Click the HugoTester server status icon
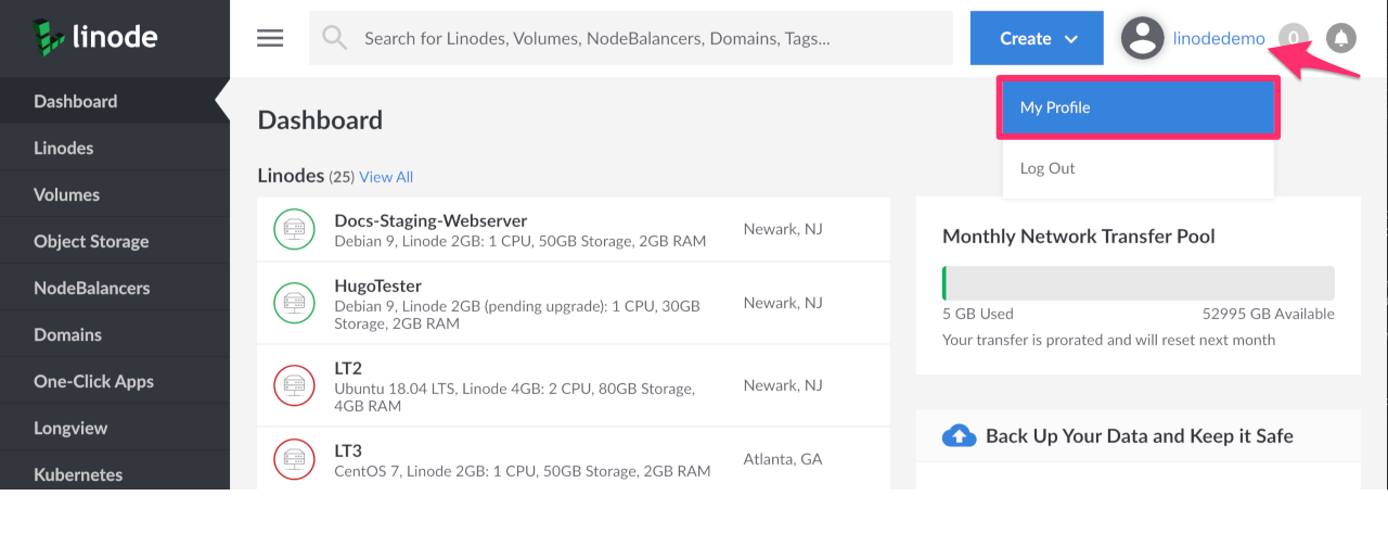Viewport: 1388px width, 534px height. [x=294, y=303]
